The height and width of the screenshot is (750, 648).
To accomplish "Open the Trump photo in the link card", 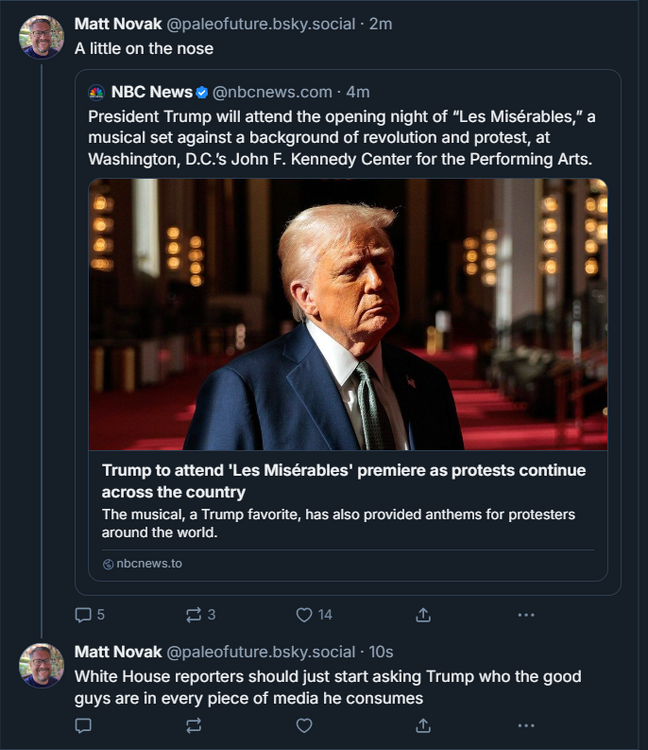I will point(347,314).
